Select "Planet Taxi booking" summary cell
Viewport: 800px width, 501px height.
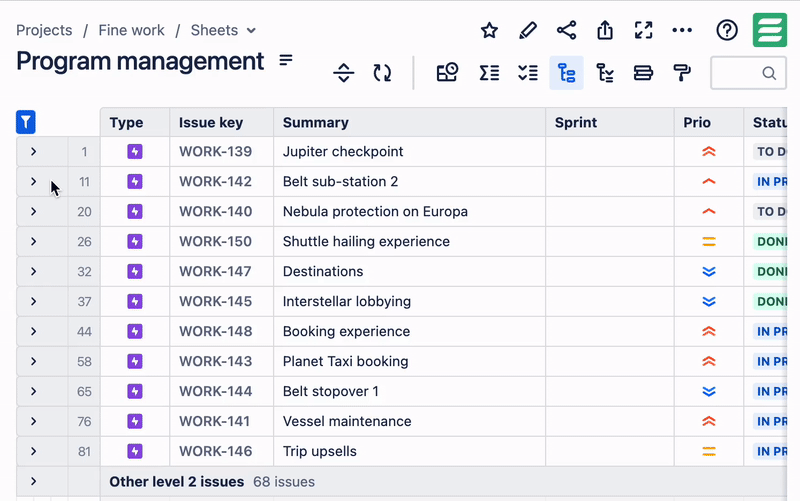(409, 361)
